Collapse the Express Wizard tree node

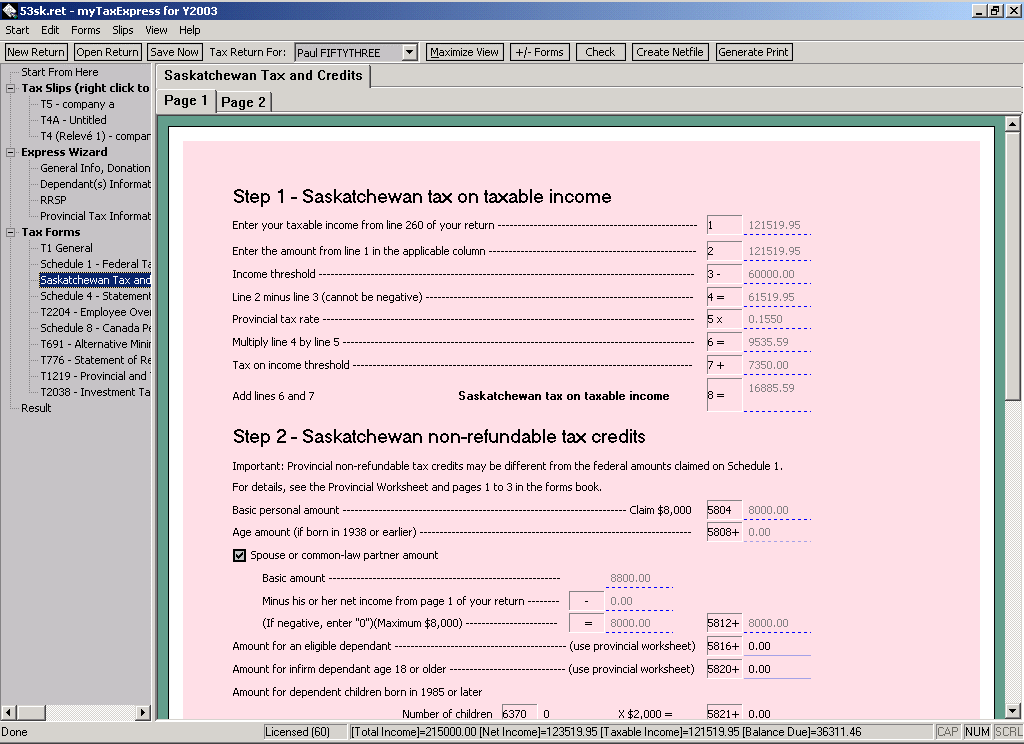[x=12, y=152]
